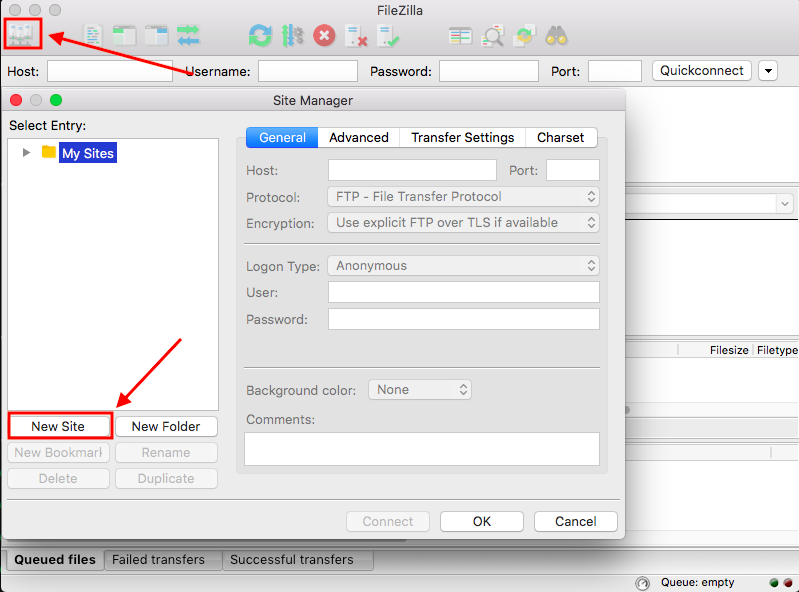The width and height of the screenshot is (799, 592).
Task: Click the New Site button
Action: 58,426
